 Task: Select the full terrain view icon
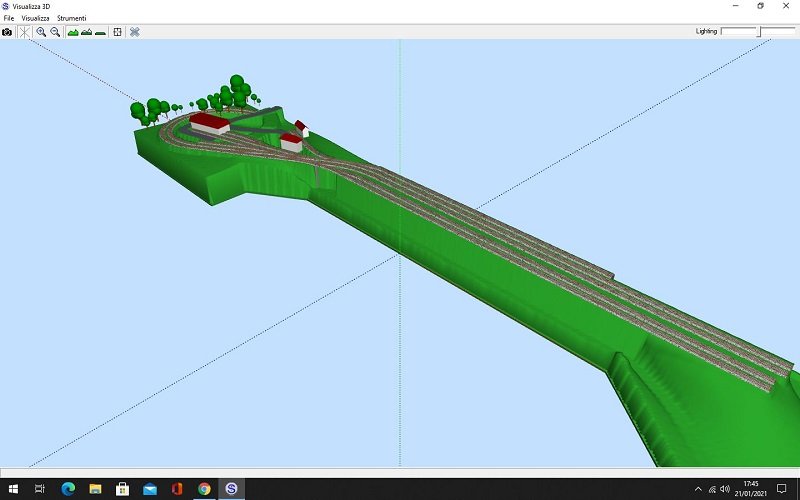(73, 32)
